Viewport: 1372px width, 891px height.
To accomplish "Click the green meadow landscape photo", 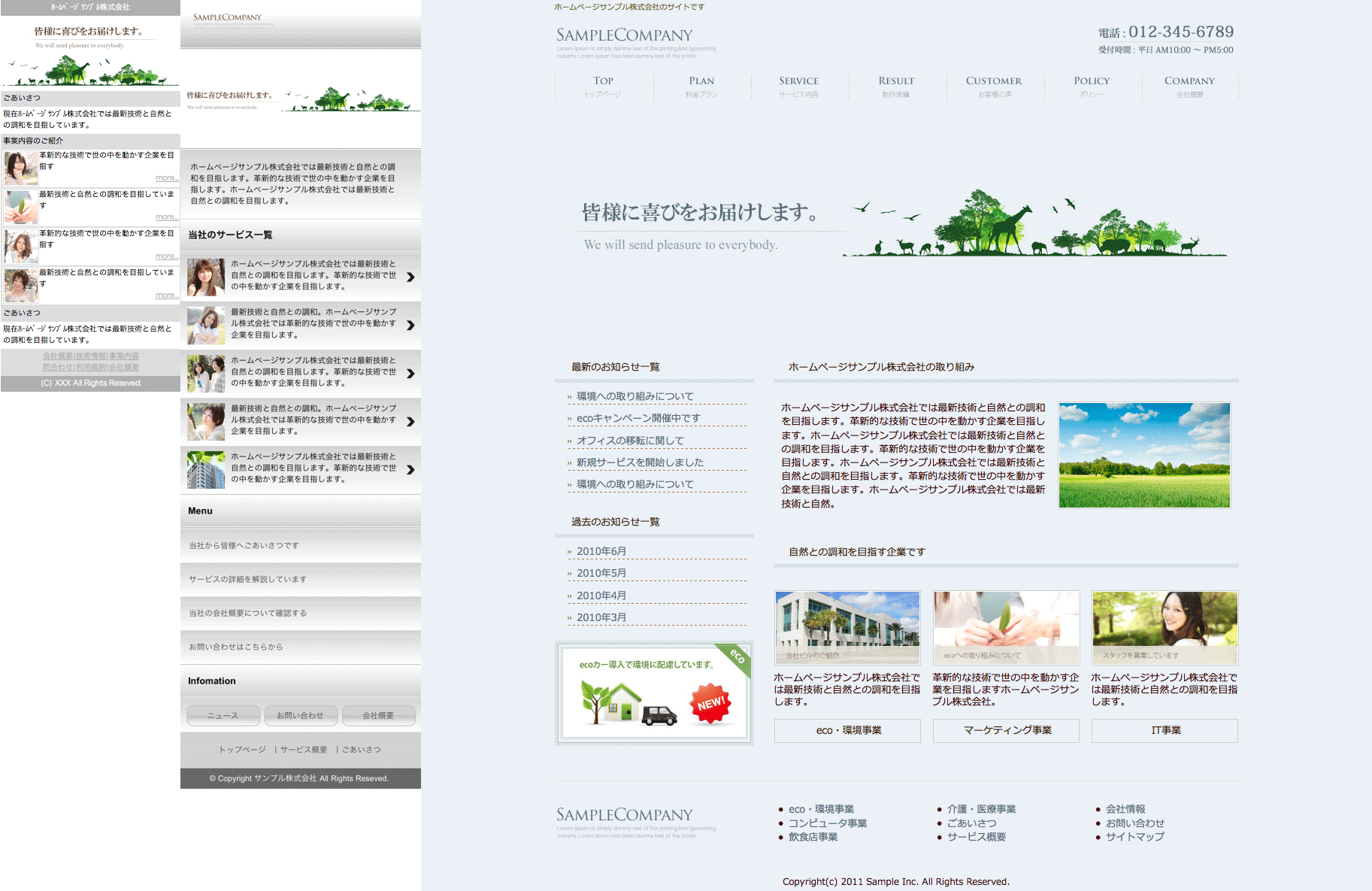I will click(x=1144, y=455).
